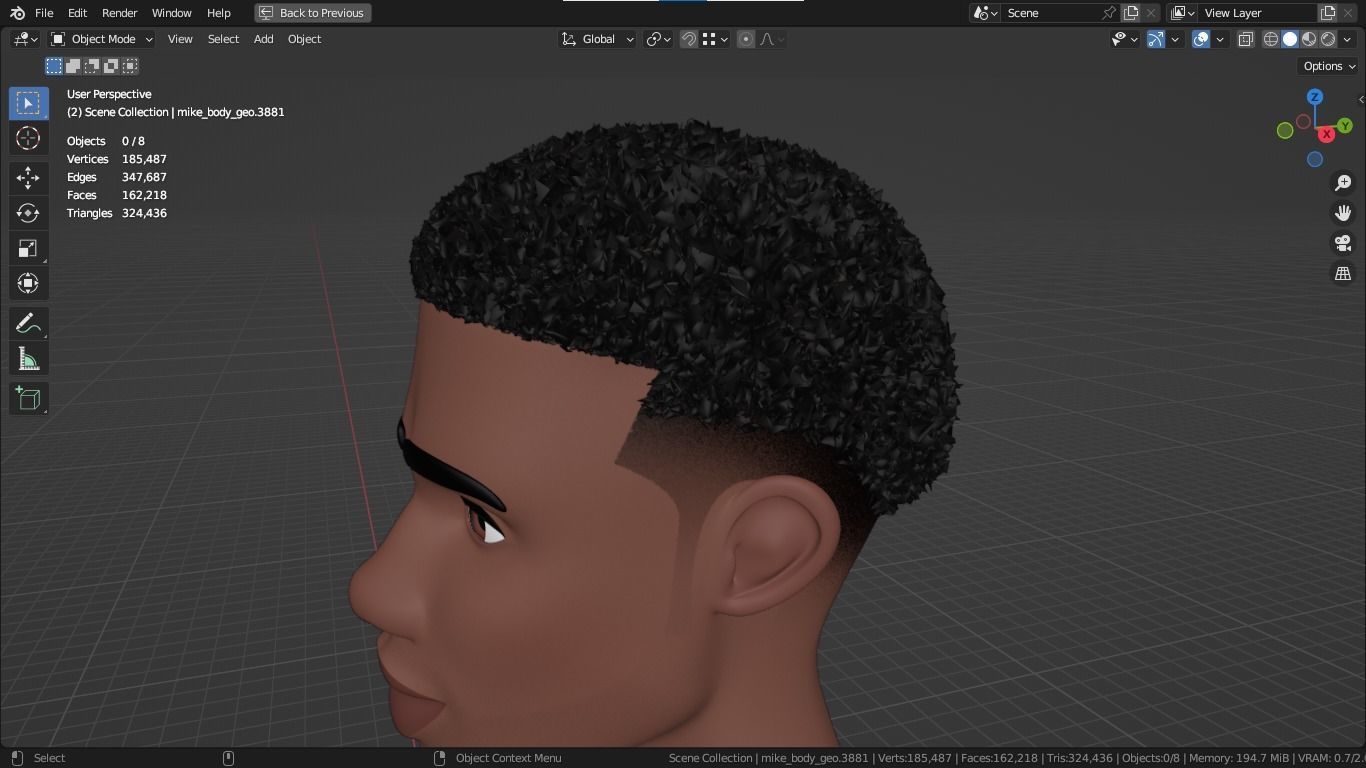Open the viewport Object menu
The height and width of the screenshot is (768, 1366).
coord(304,39)
